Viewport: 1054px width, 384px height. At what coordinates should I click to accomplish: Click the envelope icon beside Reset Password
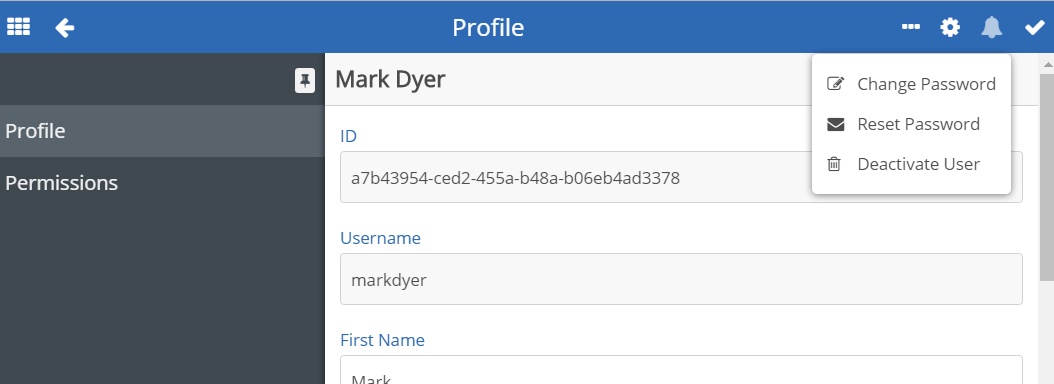(x=835, y=124)
